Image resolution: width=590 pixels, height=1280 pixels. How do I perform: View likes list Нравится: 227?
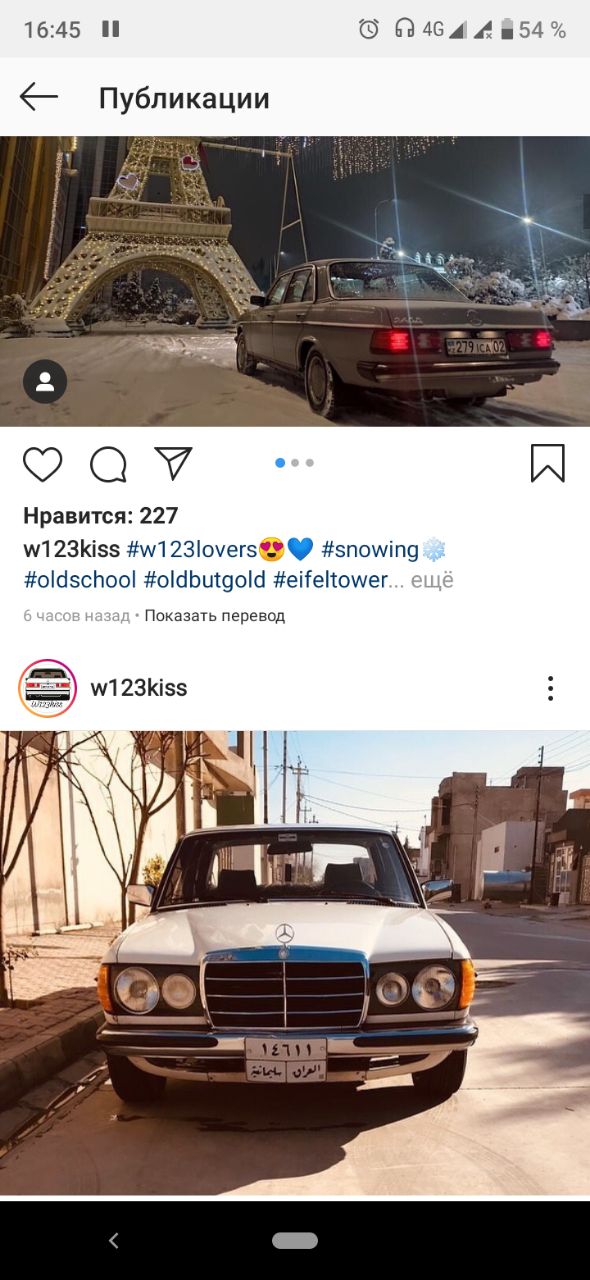coord(101,516)
